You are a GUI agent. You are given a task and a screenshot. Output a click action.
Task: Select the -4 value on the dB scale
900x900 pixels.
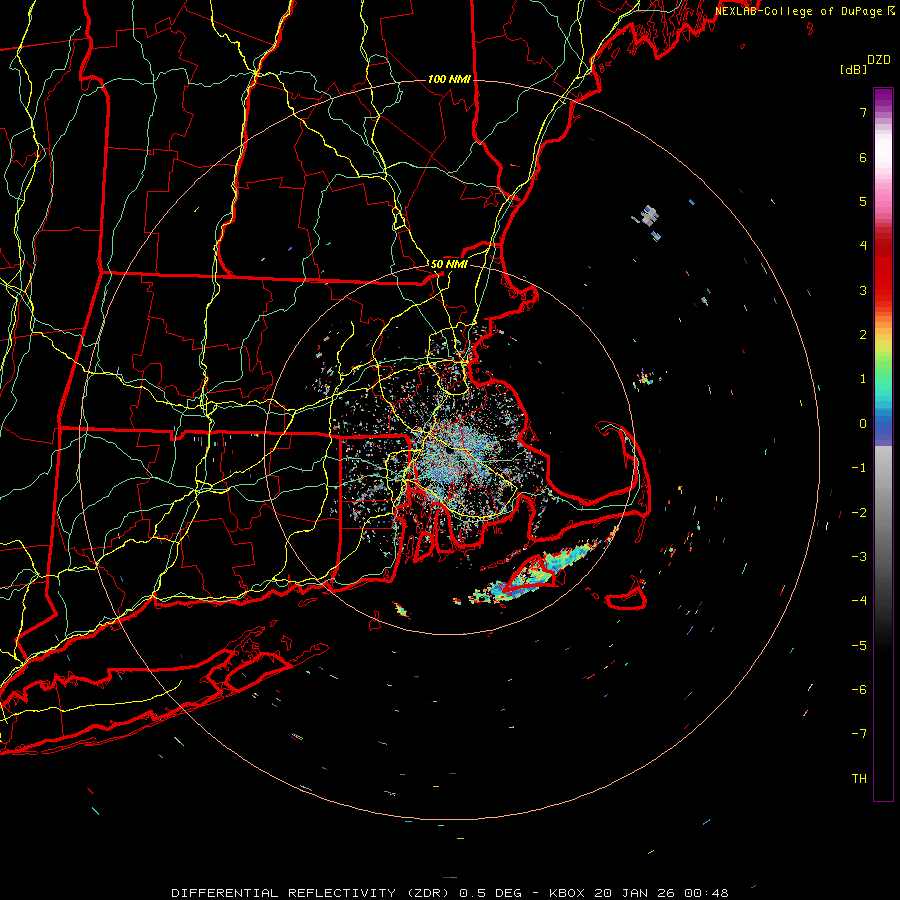tap(859, 600)
